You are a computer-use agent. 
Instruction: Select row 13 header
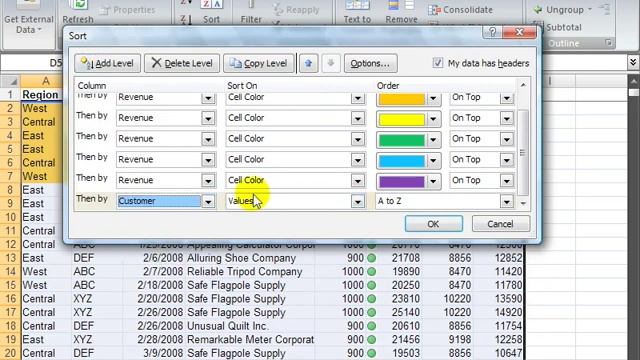10,258
